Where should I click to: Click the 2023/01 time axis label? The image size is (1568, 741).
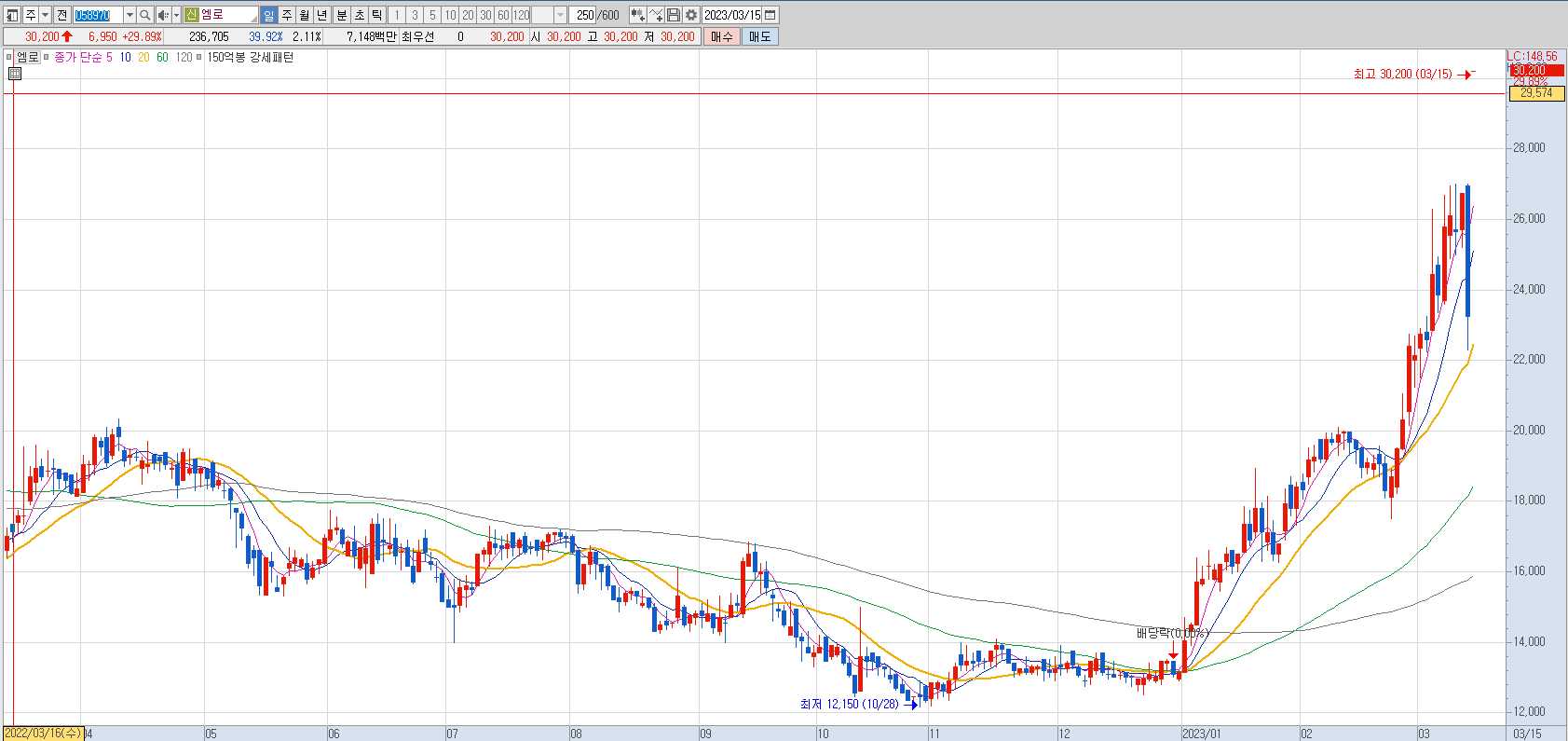1201,734
